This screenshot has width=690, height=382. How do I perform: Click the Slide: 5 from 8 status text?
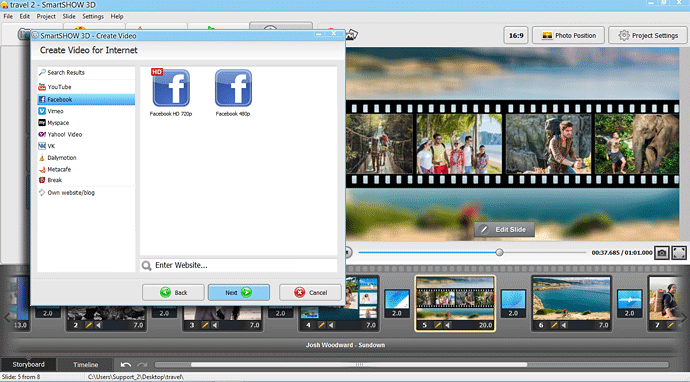click(x=21, y=377)
